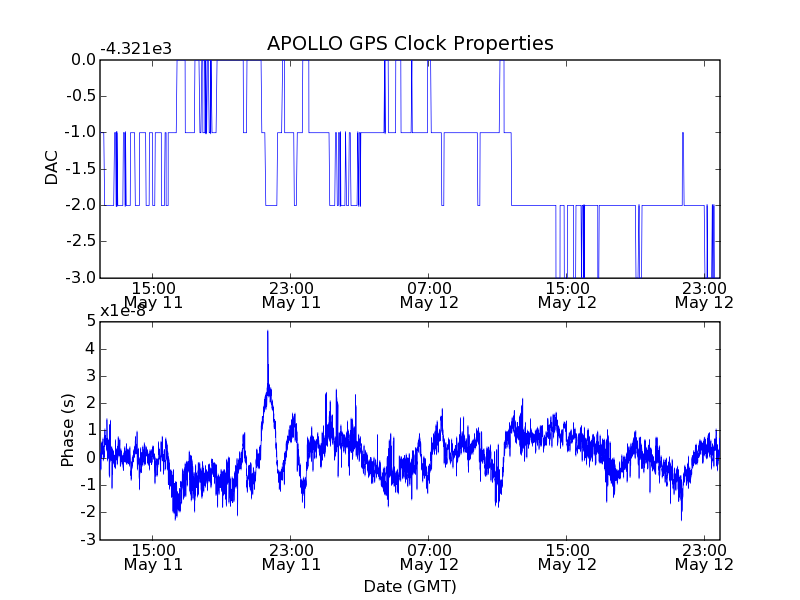Click the 07:00 May 12 tick on upper plot
The height and width of the screenshot is (600, 800).
(x=429, y=295)
